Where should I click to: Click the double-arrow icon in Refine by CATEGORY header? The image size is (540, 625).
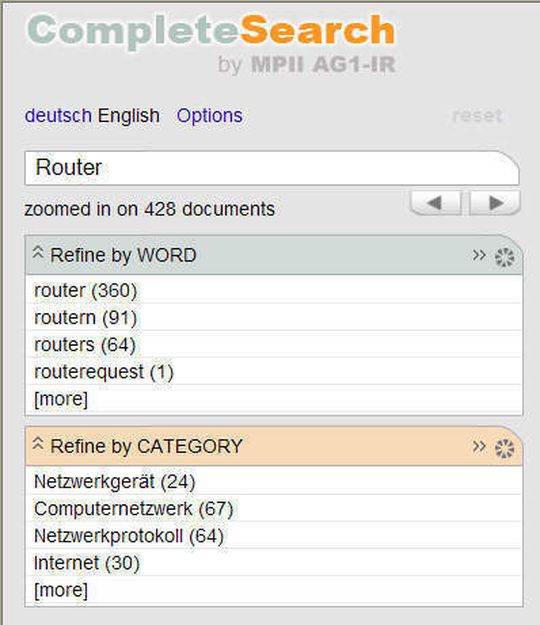[x=479, y=446]
